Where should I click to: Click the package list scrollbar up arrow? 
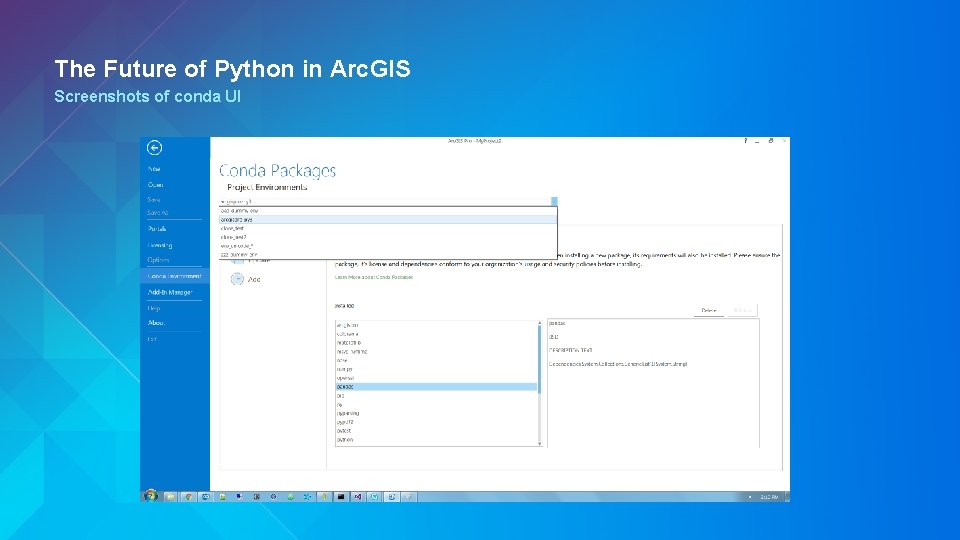click(x=539, y=323)
